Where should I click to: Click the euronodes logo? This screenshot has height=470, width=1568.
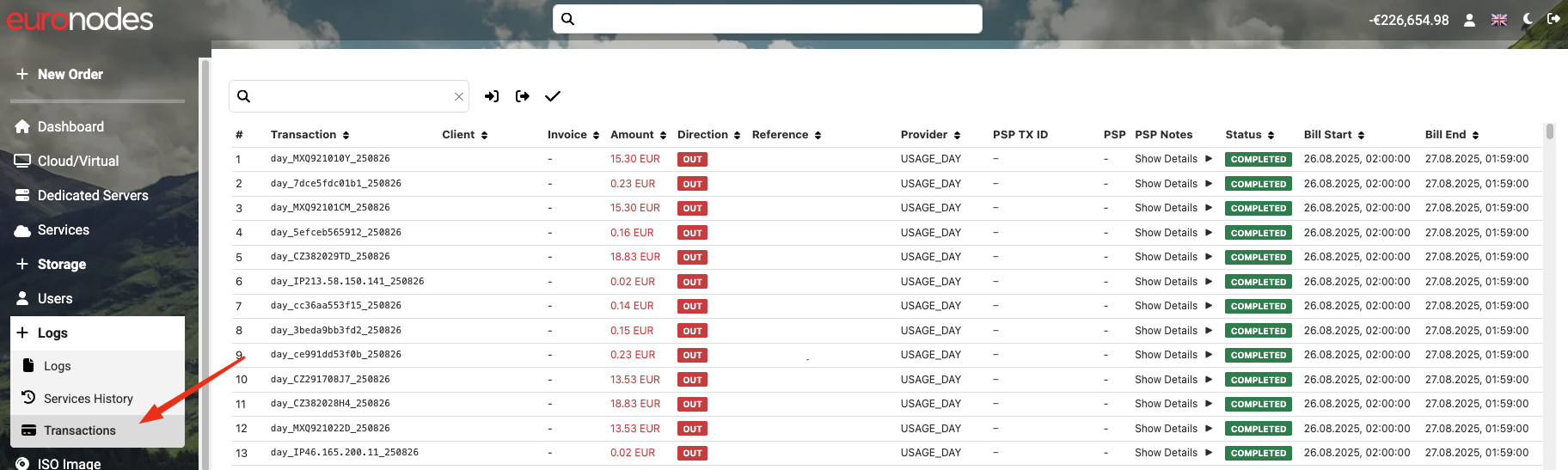coord(80,19)
